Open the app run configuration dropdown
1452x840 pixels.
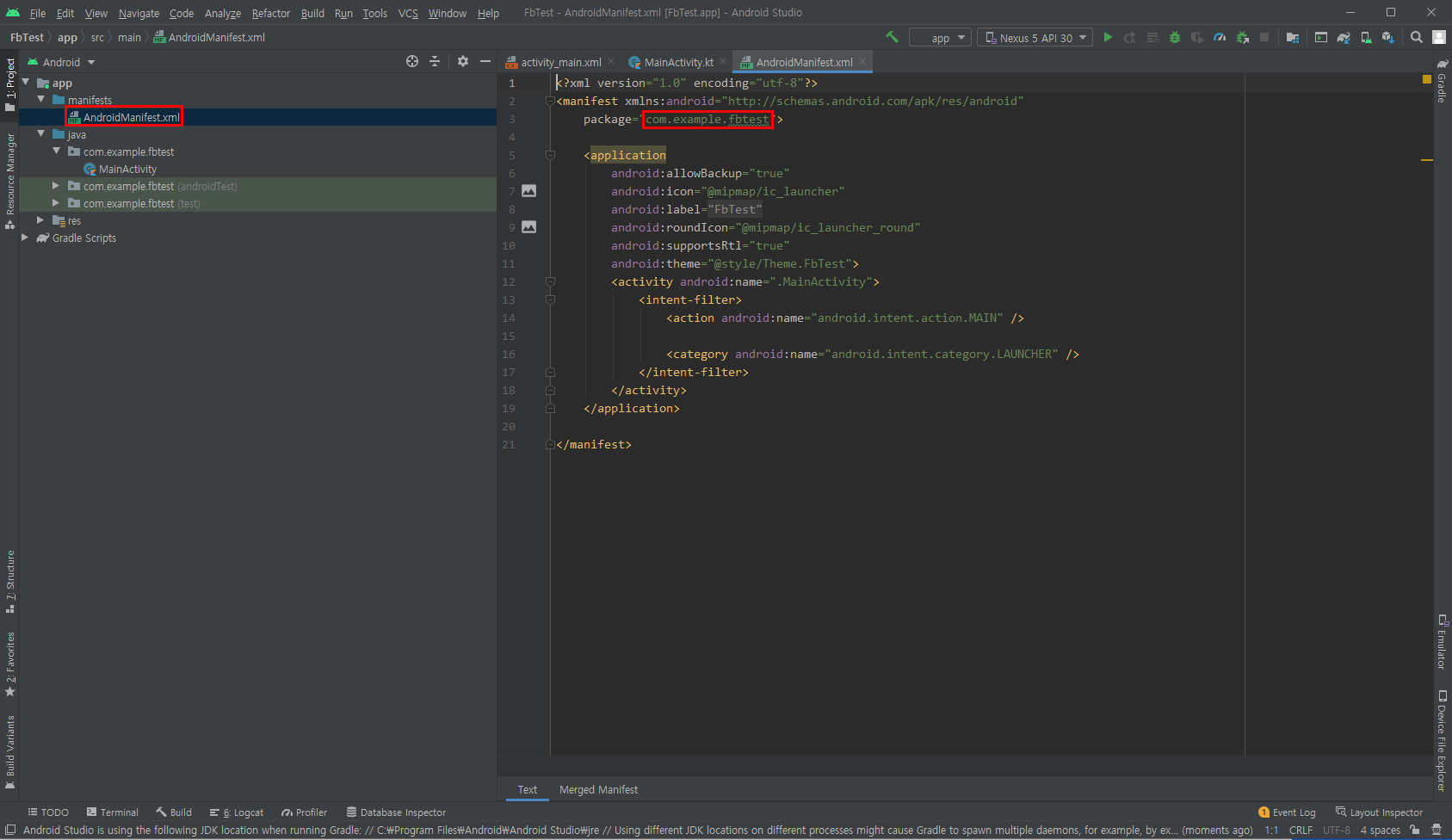(941, 38)
